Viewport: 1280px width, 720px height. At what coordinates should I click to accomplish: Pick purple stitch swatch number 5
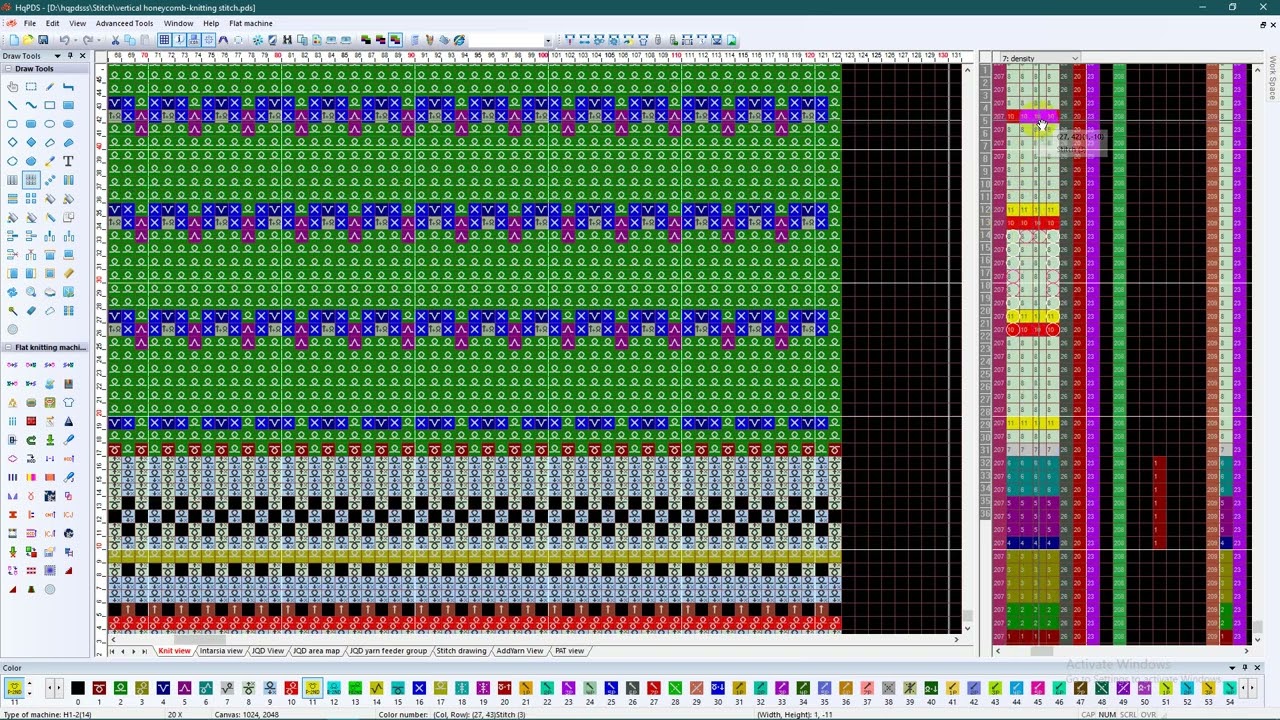coord(184,688)
